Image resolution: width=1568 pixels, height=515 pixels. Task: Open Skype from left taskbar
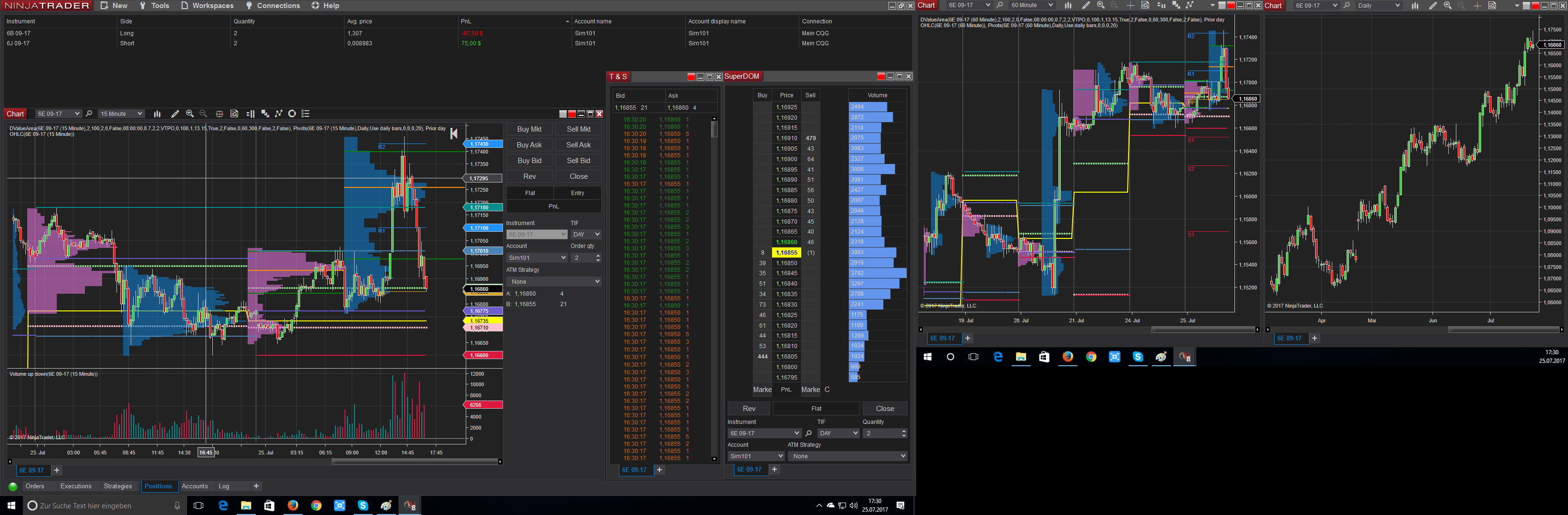(x=363, y=505)
